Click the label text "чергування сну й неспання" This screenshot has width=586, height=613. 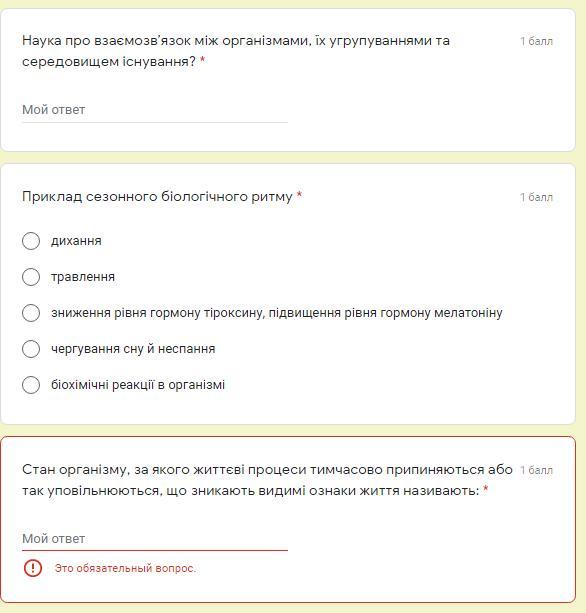(133, 349)
